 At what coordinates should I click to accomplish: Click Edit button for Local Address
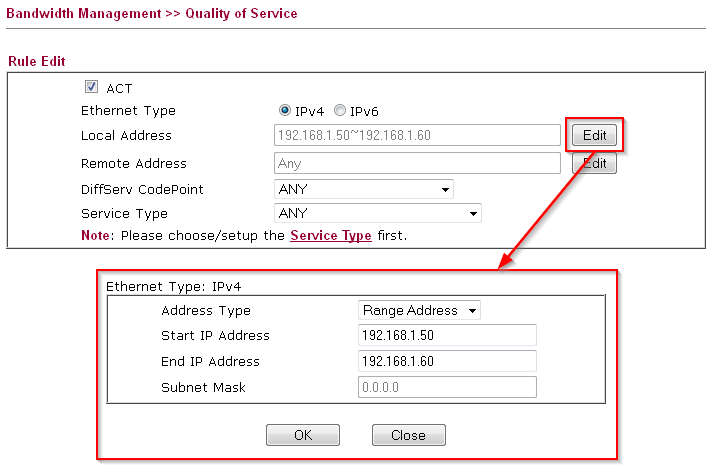tap(594, 135)
